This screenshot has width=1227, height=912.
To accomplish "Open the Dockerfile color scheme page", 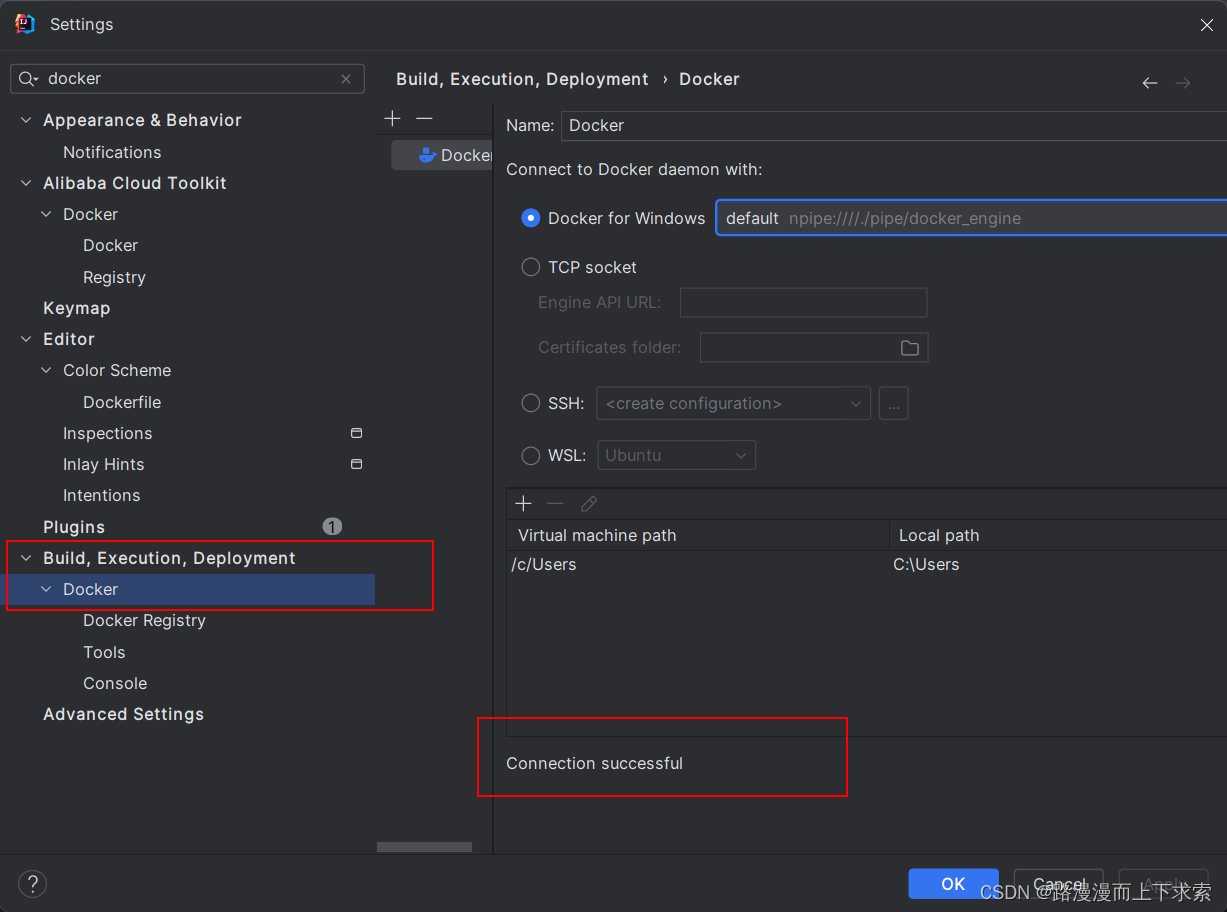I will point(122,402).
